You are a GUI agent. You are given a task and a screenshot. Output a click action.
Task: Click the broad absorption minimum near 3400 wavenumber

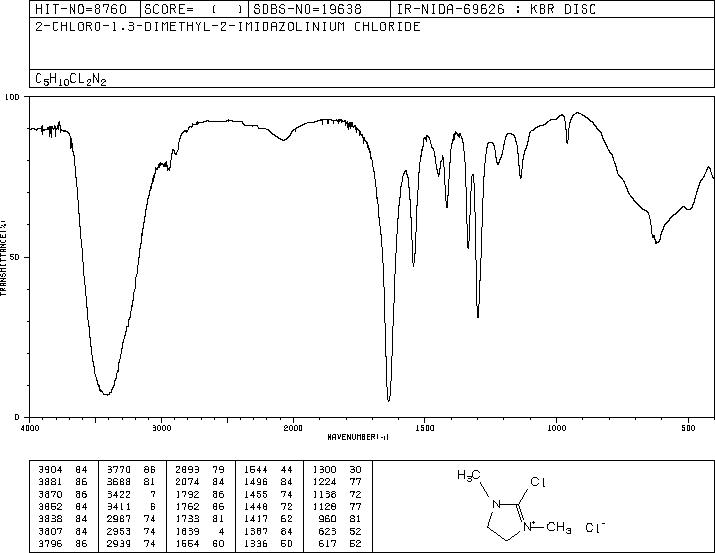pos(106,394)
